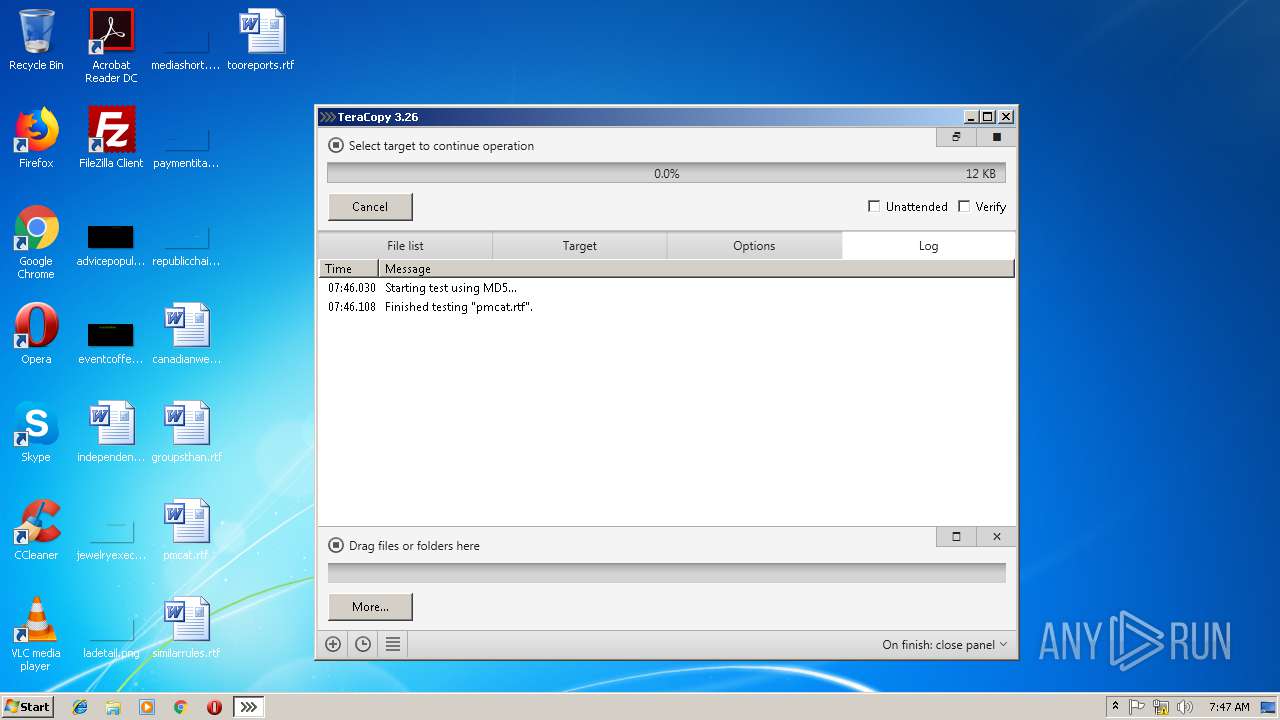Open the history clock icon

pyautogui.click(x=363, y=645)
